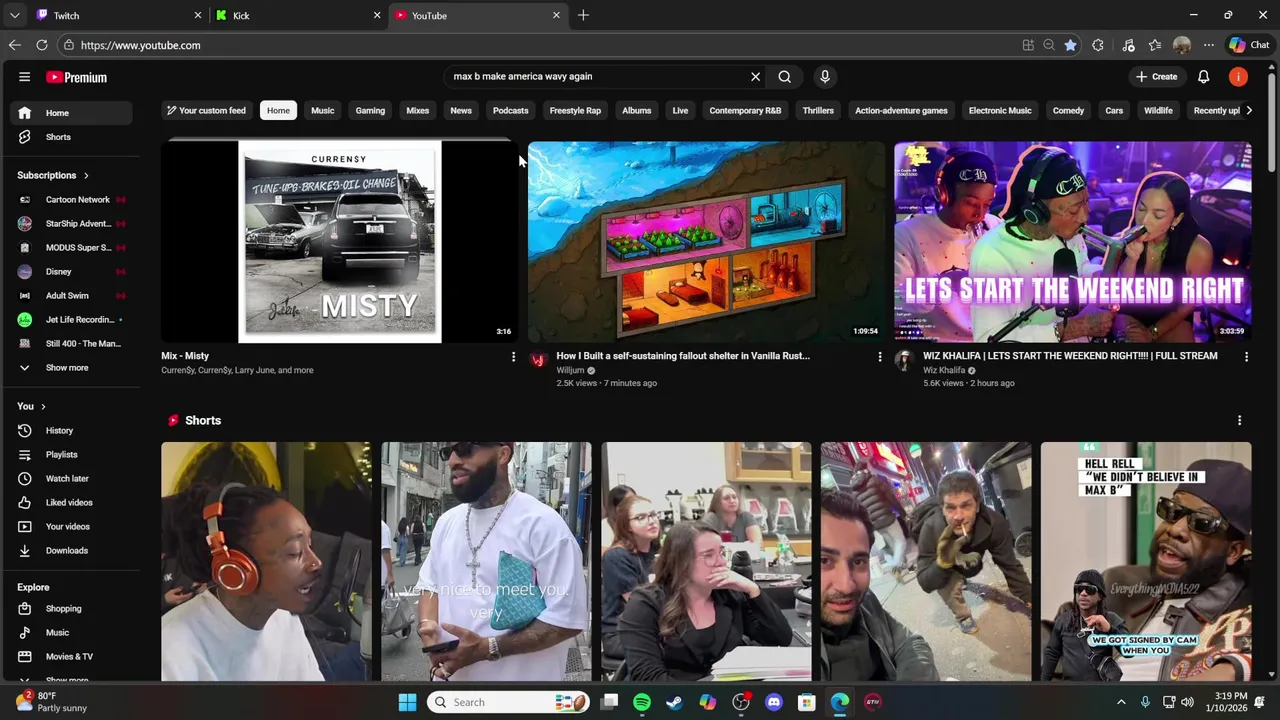Open Spotify from the taskbar
The height and width of the screenshot is (720, 1280).
click(x=642, y=702)
